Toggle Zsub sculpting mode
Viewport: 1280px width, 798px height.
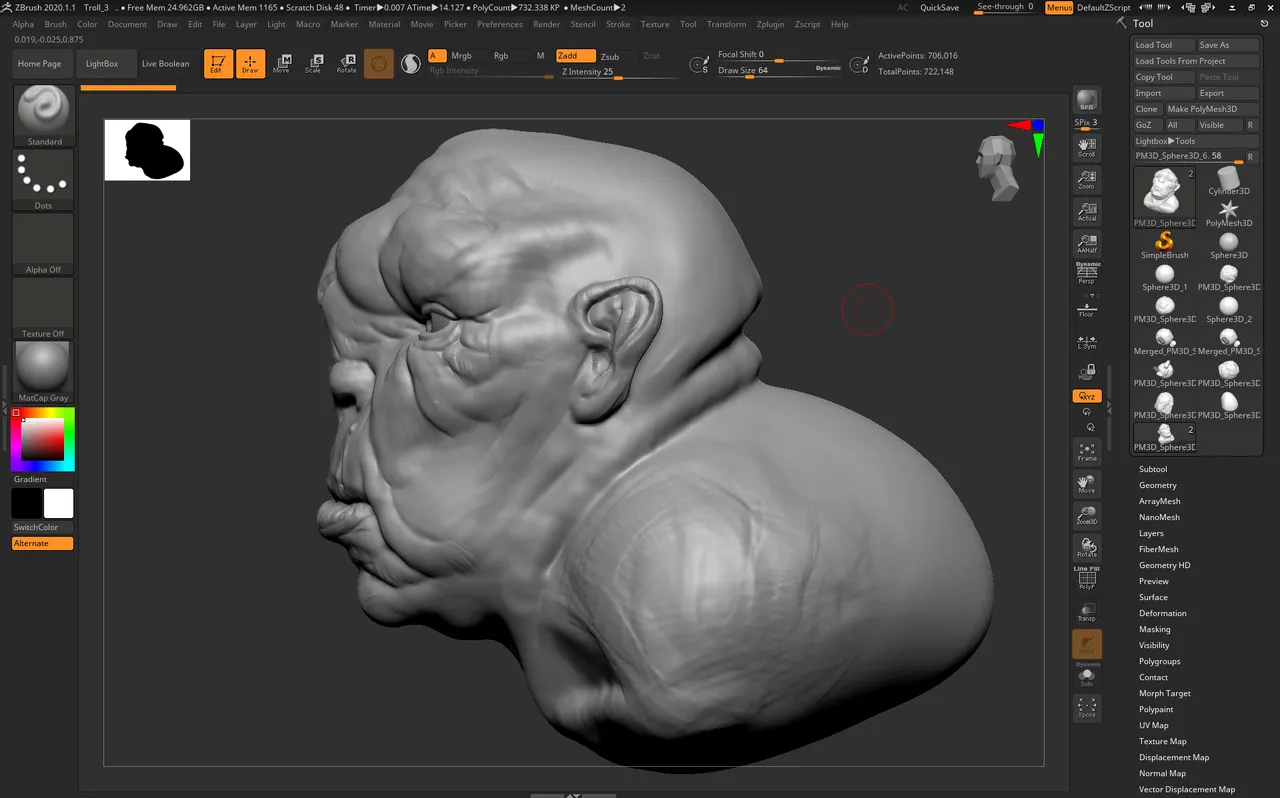click(609, 56)
